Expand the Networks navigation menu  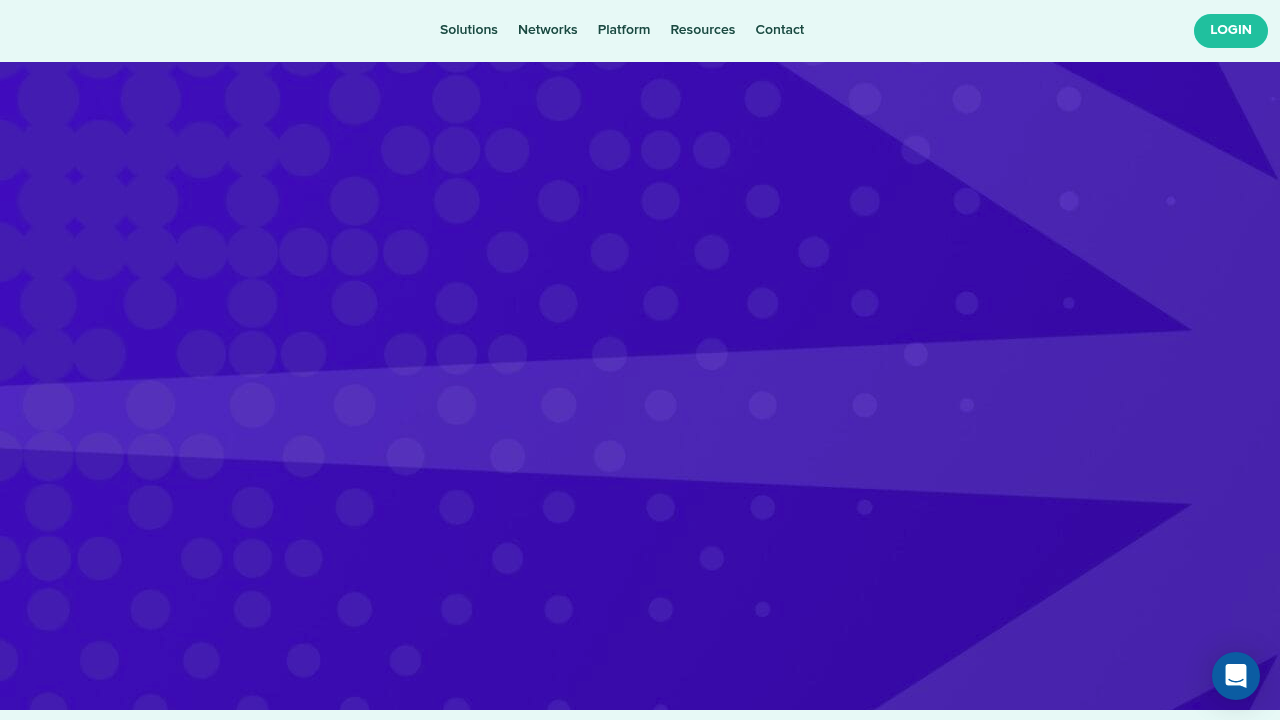(547, 30)
